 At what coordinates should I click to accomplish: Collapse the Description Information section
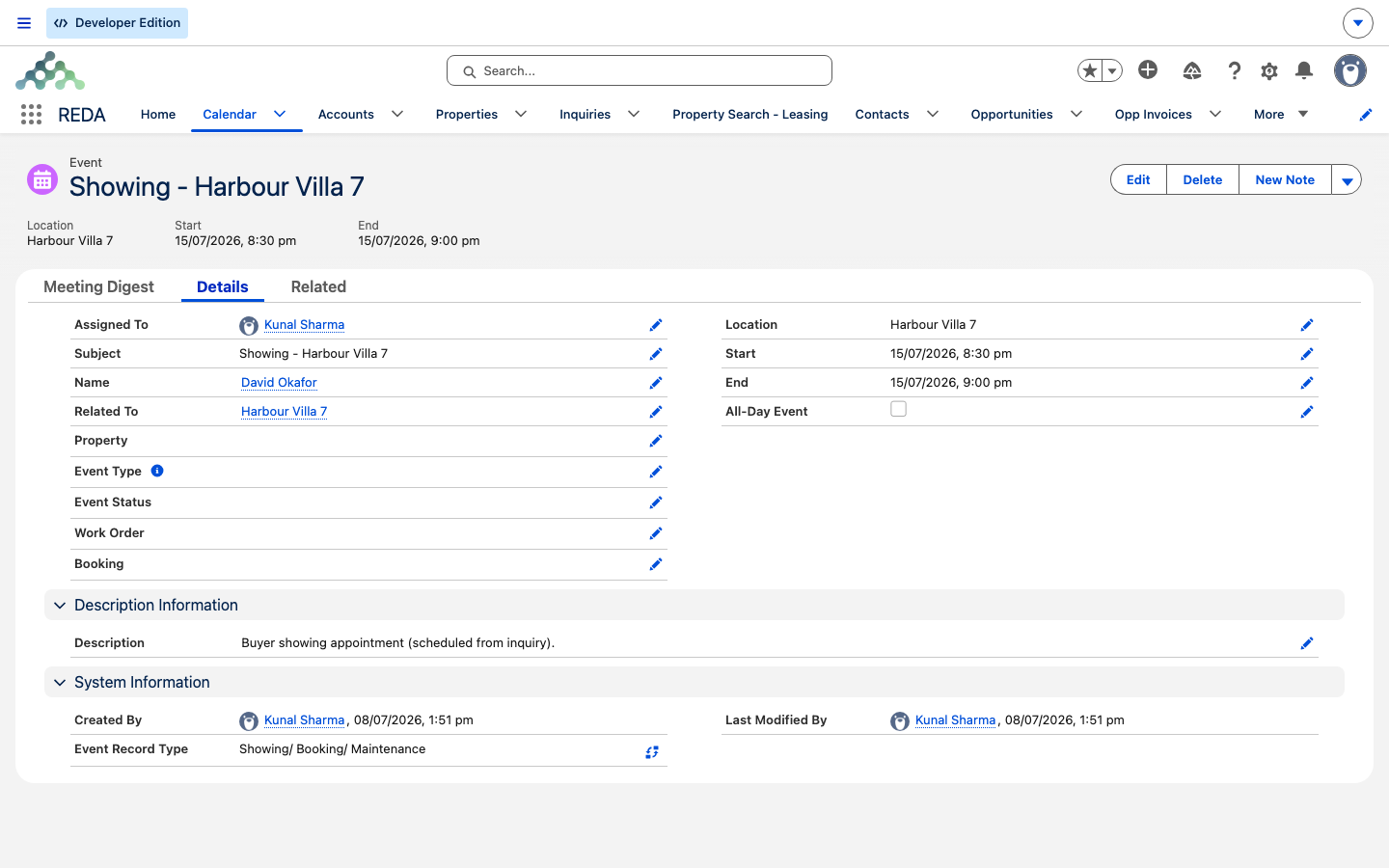click(60, 605)
